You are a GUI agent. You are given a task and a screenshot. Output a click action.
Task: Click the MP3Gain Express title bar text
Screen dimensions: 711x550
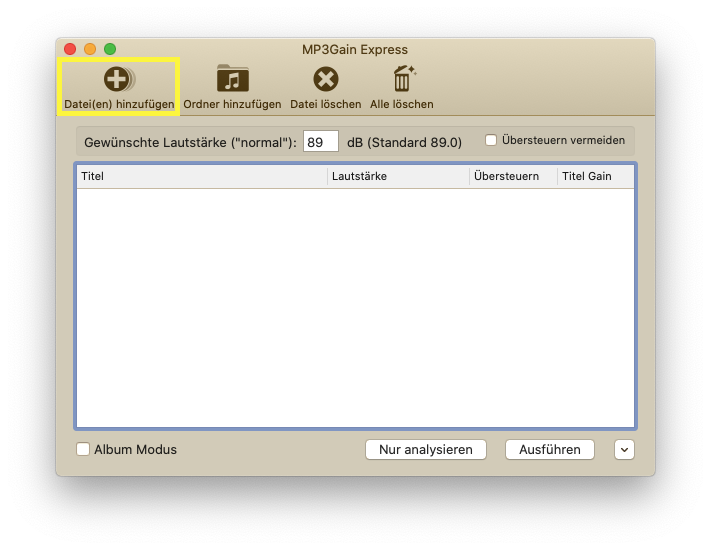tap(355, 49)
